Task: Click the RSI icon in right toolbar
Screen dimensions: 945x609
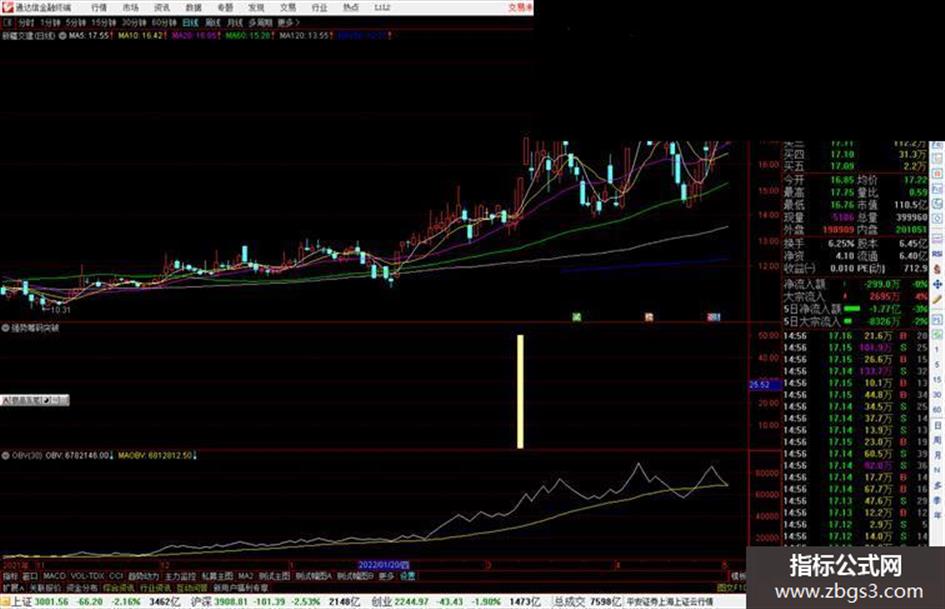Action: tap(937, 255)
